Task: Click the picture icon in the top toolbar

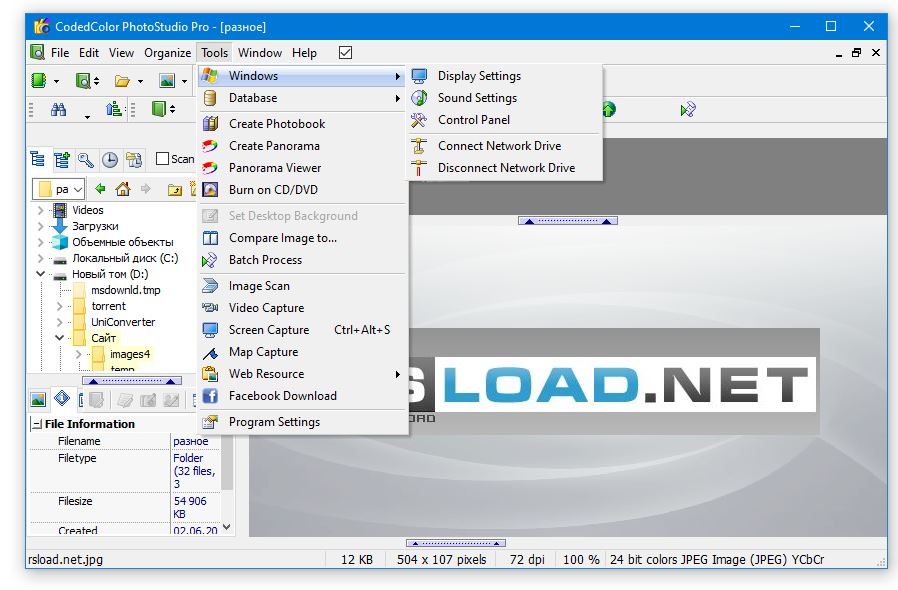Action: pos(167,81)
